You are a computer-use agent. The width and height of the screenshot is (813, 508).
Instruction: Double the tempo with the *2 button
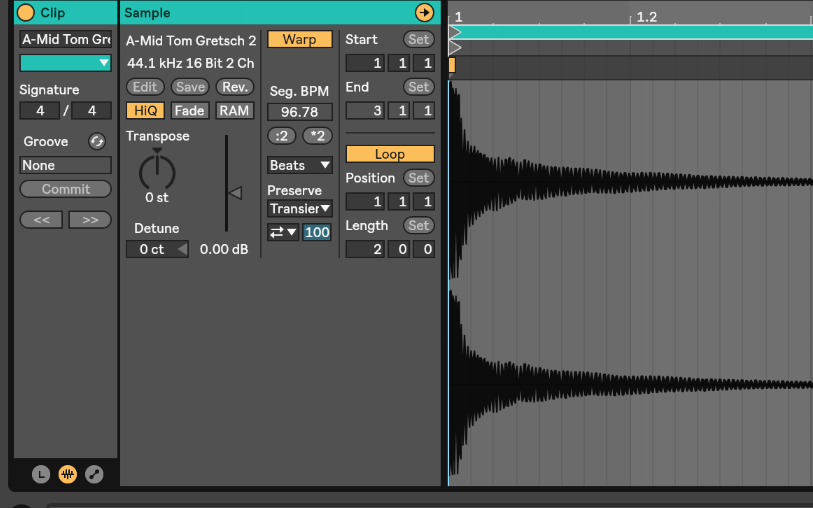(x=317, y=136)
